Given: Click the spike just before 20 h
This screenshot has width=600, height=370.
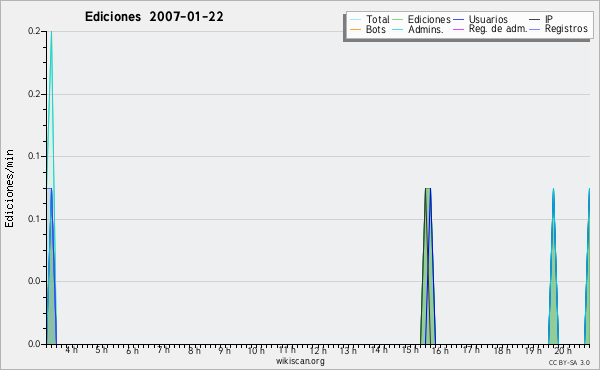Looking at the screenshot, I should click(x=553, y=266).
